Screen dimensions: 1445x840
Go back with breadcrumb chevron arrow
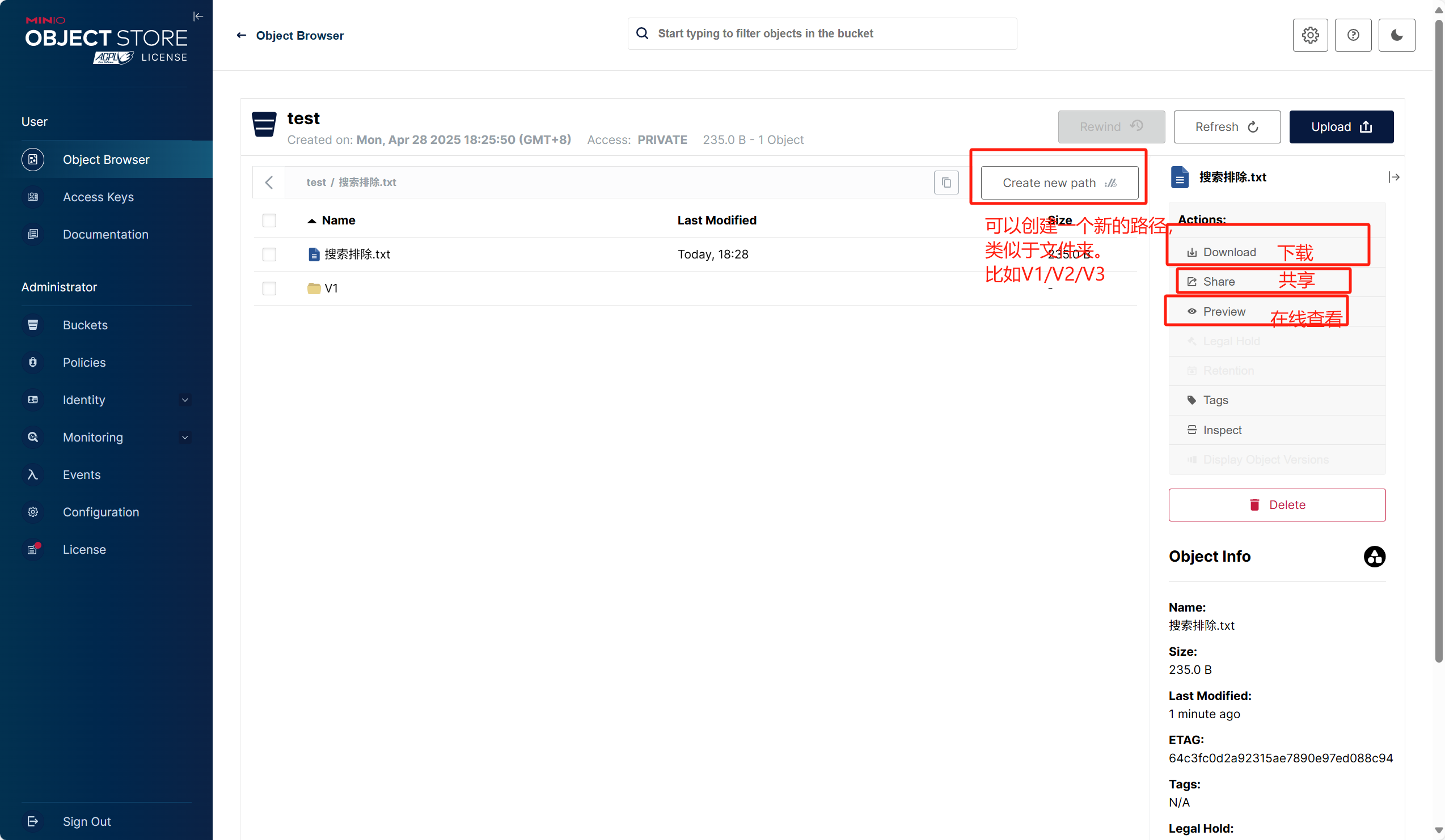click(269, 182)
